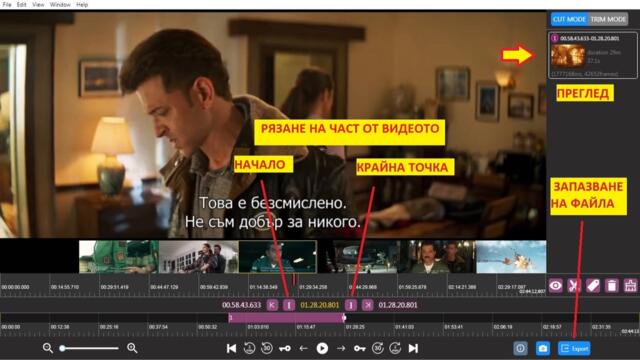Rewind one minute

[x=249, y=348]
